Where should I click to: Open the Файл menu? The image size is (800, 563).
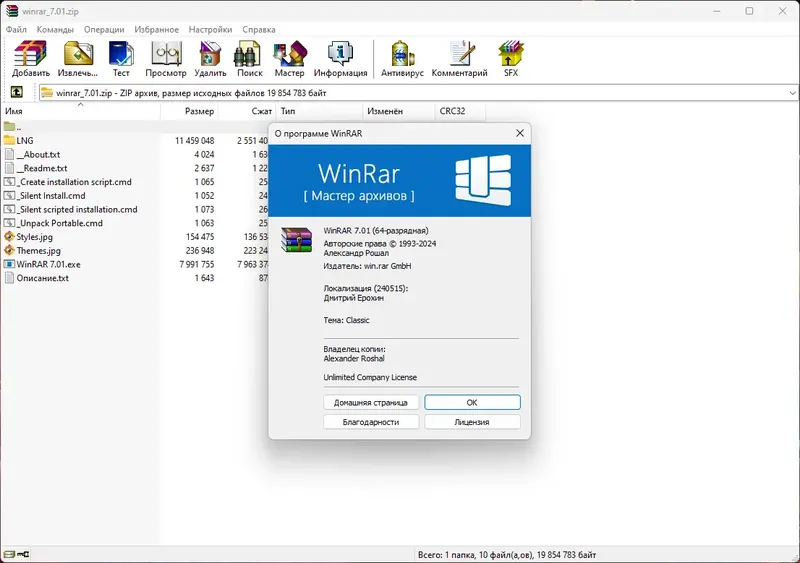click(x=16, y=30)
